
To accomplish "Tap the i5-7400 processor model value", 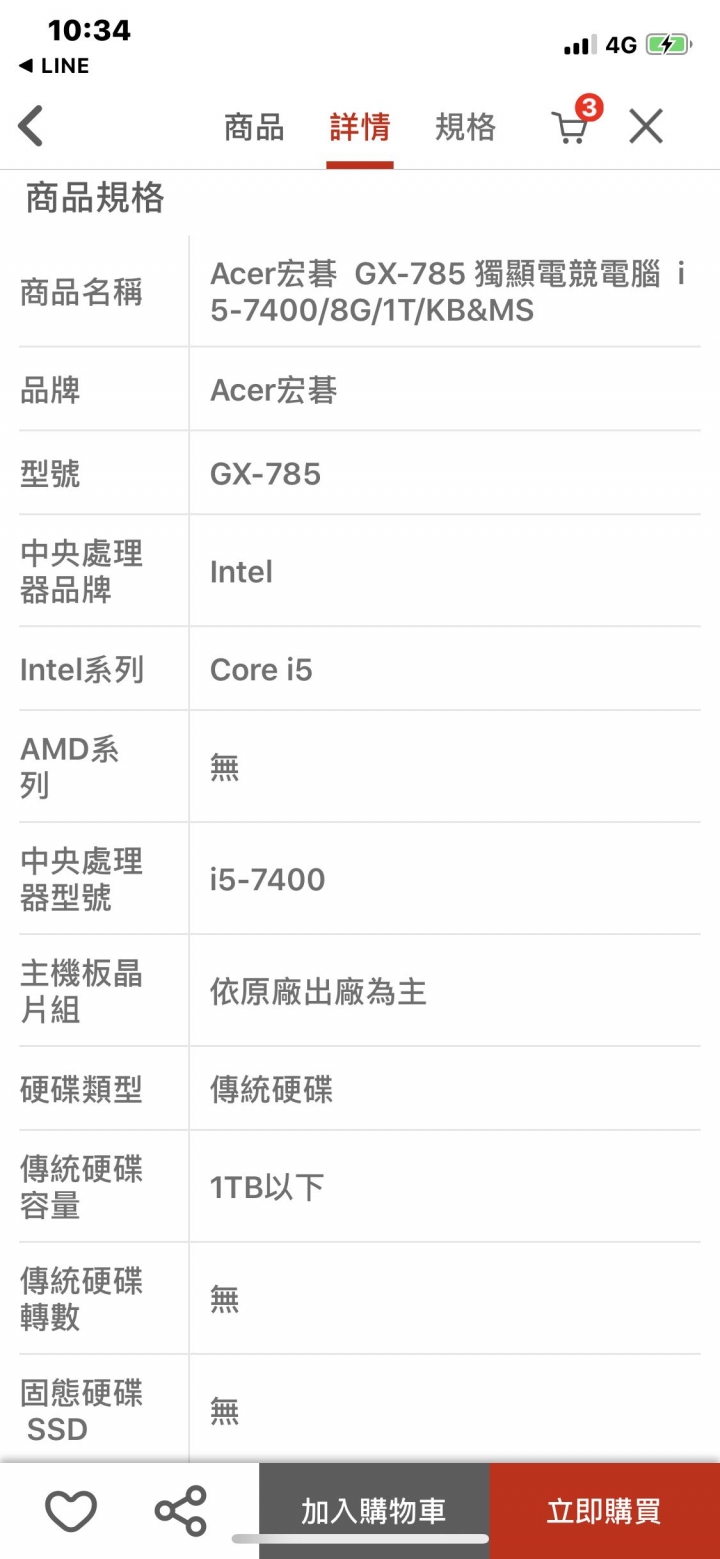I will click(x=267, y=879).
